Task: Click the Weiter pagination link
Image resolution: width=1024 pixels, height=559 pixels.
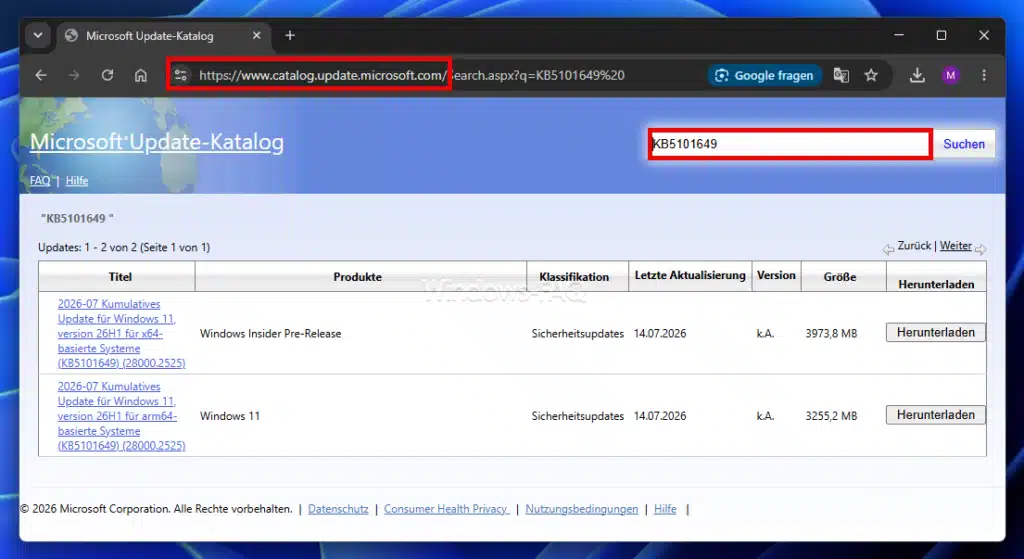Action: pyautogui.click(x=955, y=246)
